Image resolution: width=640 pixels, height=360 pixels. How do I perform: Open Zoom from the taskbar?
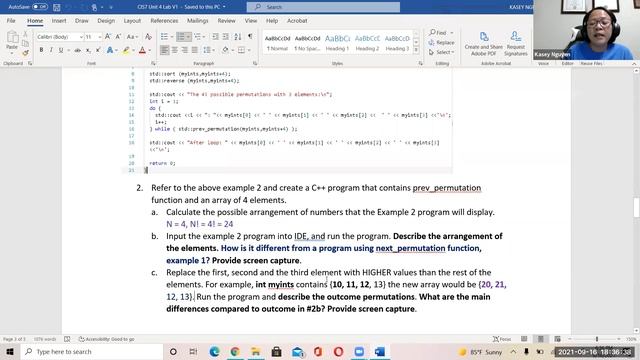(359, 351)
